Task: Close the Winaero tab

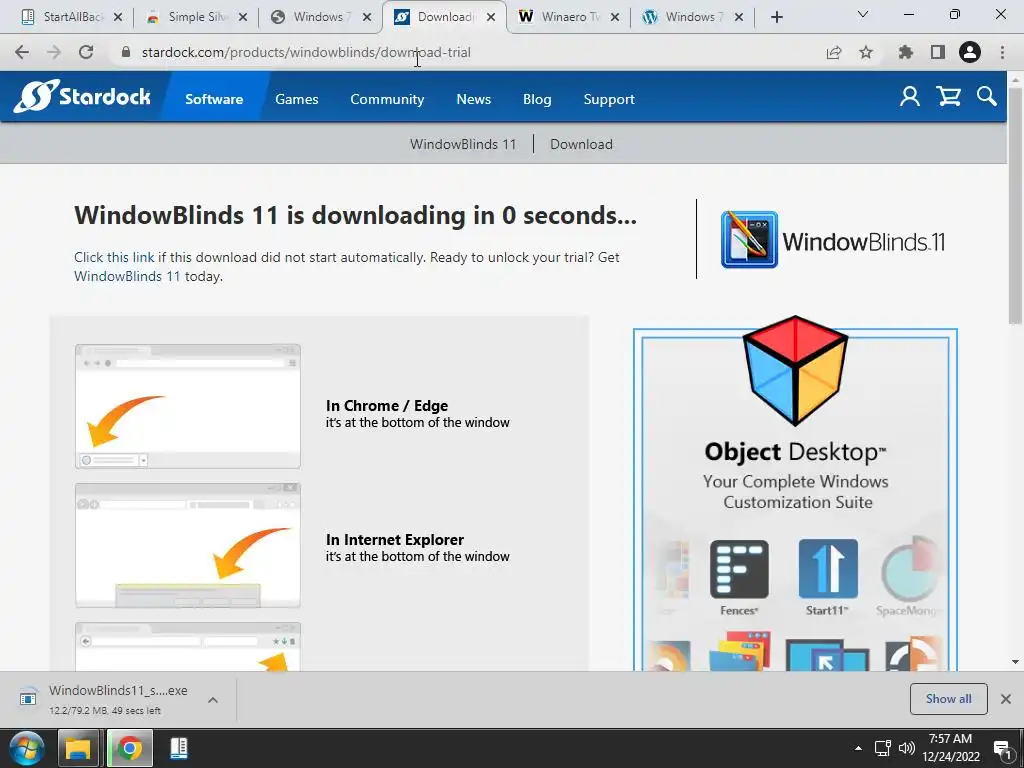Action: coord(615,18)
